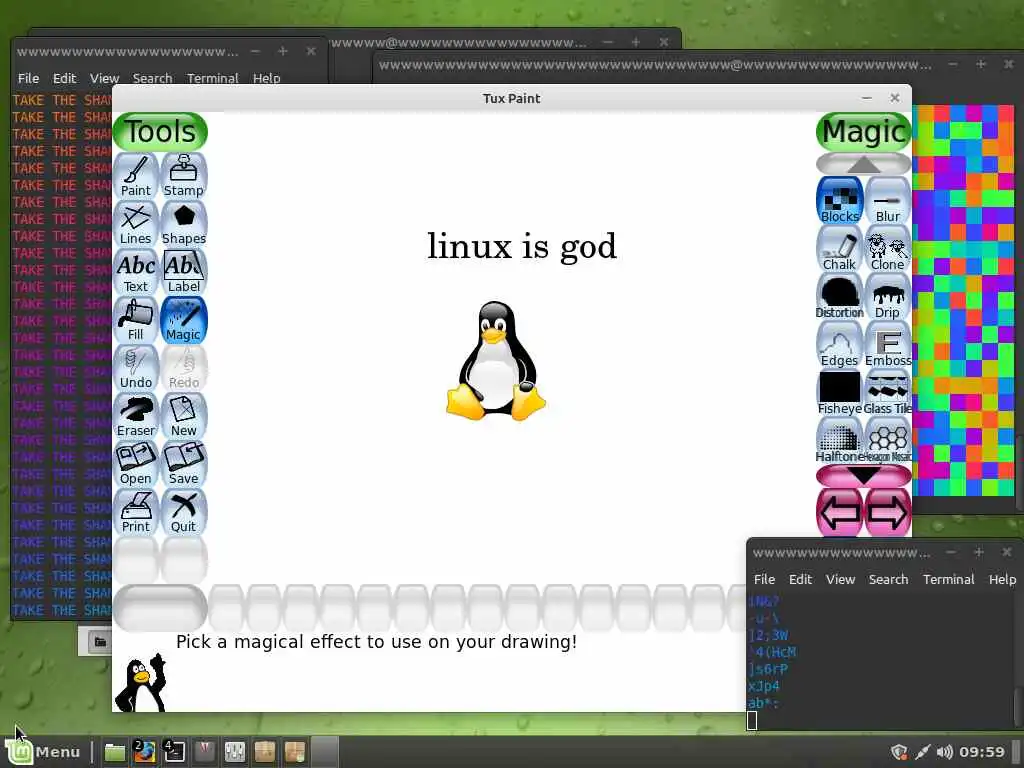Save the current drawing
The height and width of the screenshot is (768, 1024).
[x=184, y=464]
